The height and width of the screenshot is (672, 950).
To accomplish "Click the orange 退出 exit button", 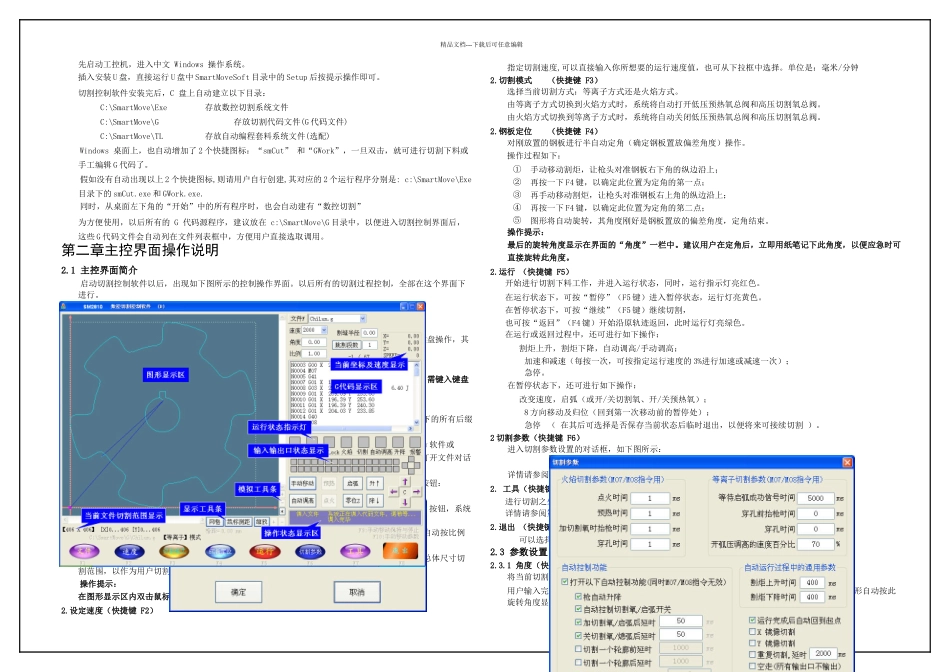I will [400, 551].
